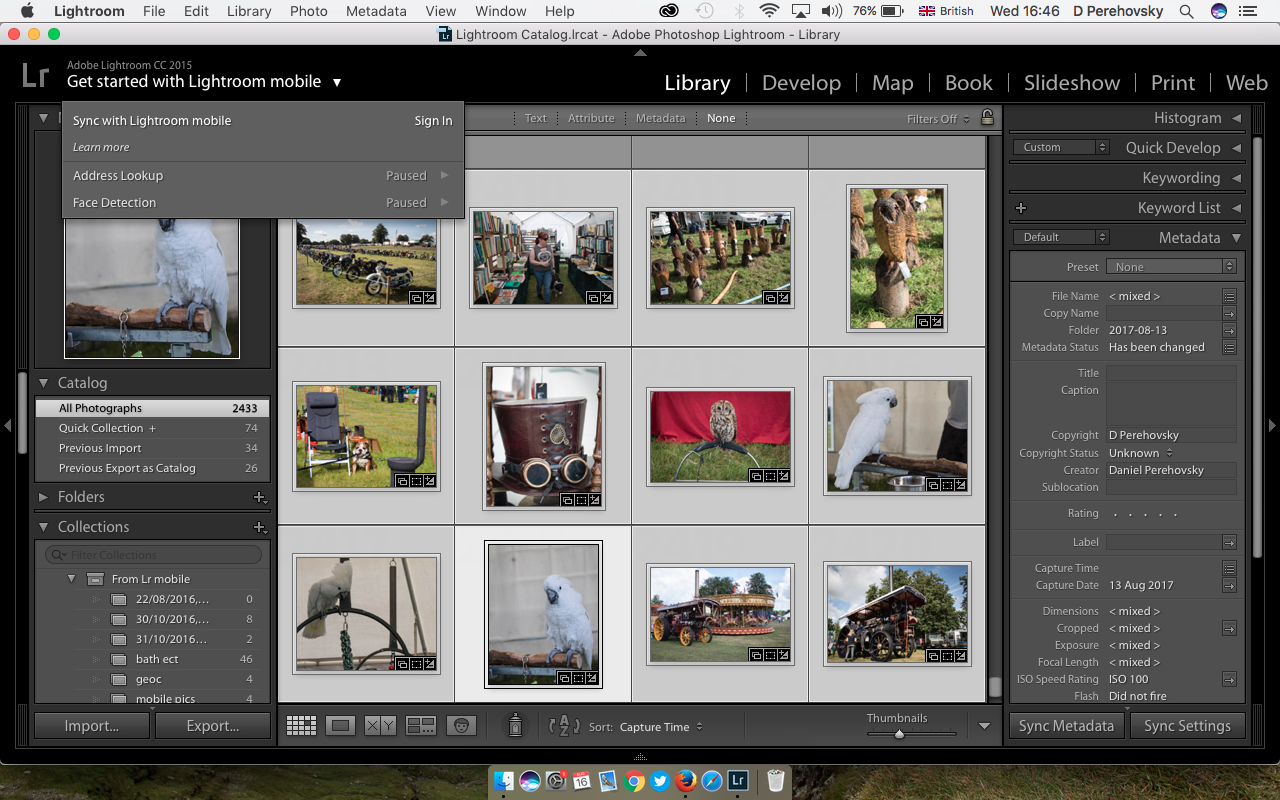Viewport: 1280px width, 800px height.
Task: Open Google Chrome from the Dock
Action: 634,780
